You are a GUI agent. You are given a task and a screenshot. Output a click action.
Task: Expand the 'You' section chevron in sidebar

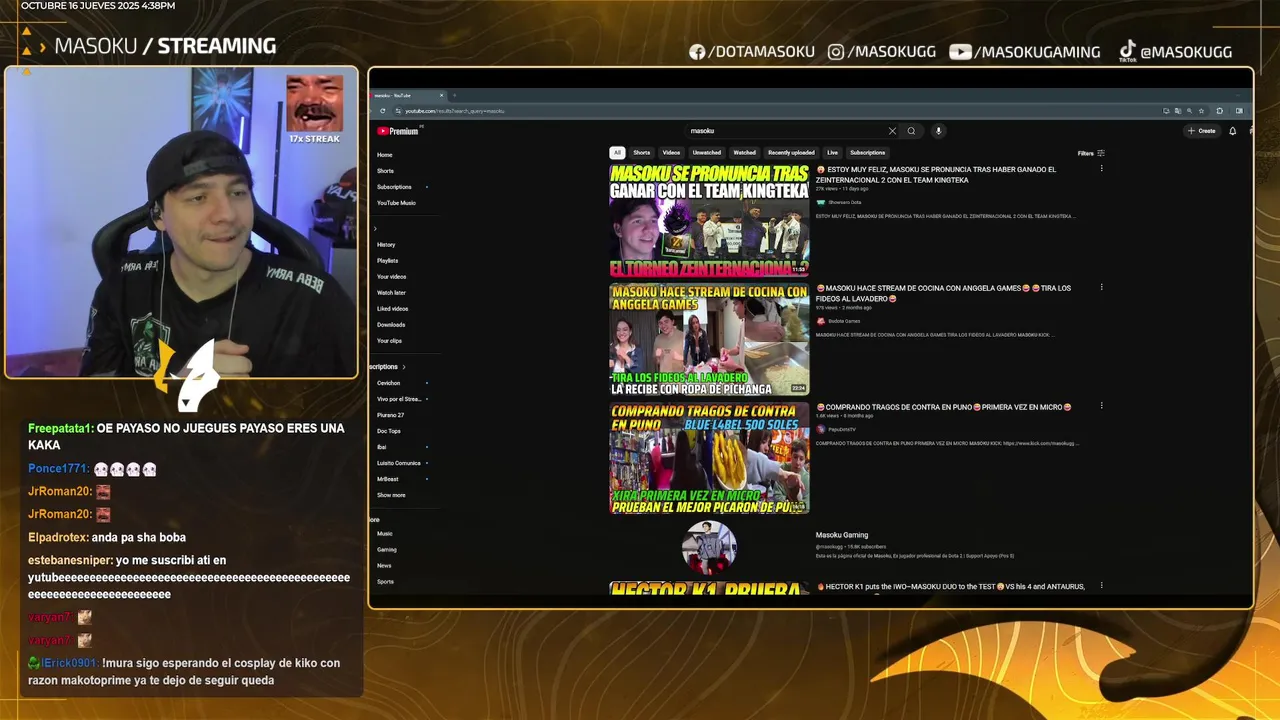(x=375, y=228)
